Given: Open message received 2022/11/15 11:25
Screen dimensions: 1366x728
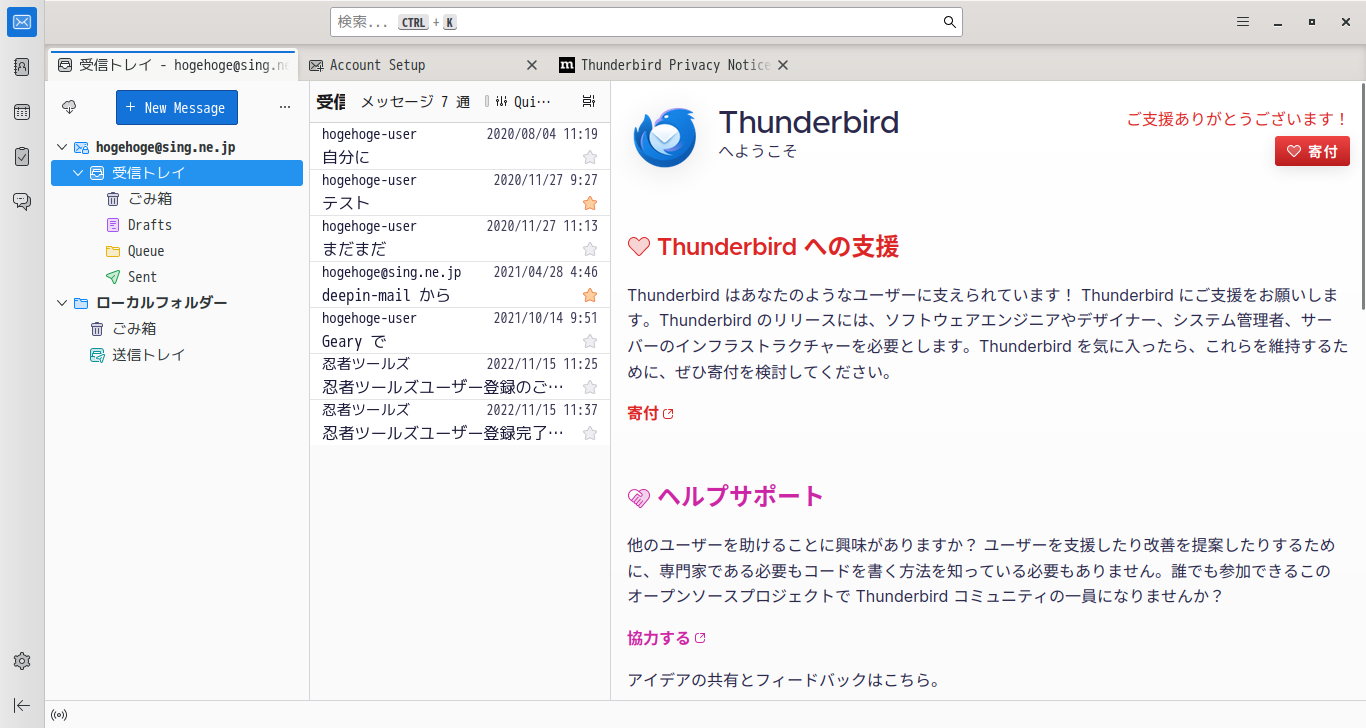Looking at the screenshot, I should (x=460, y=376).
